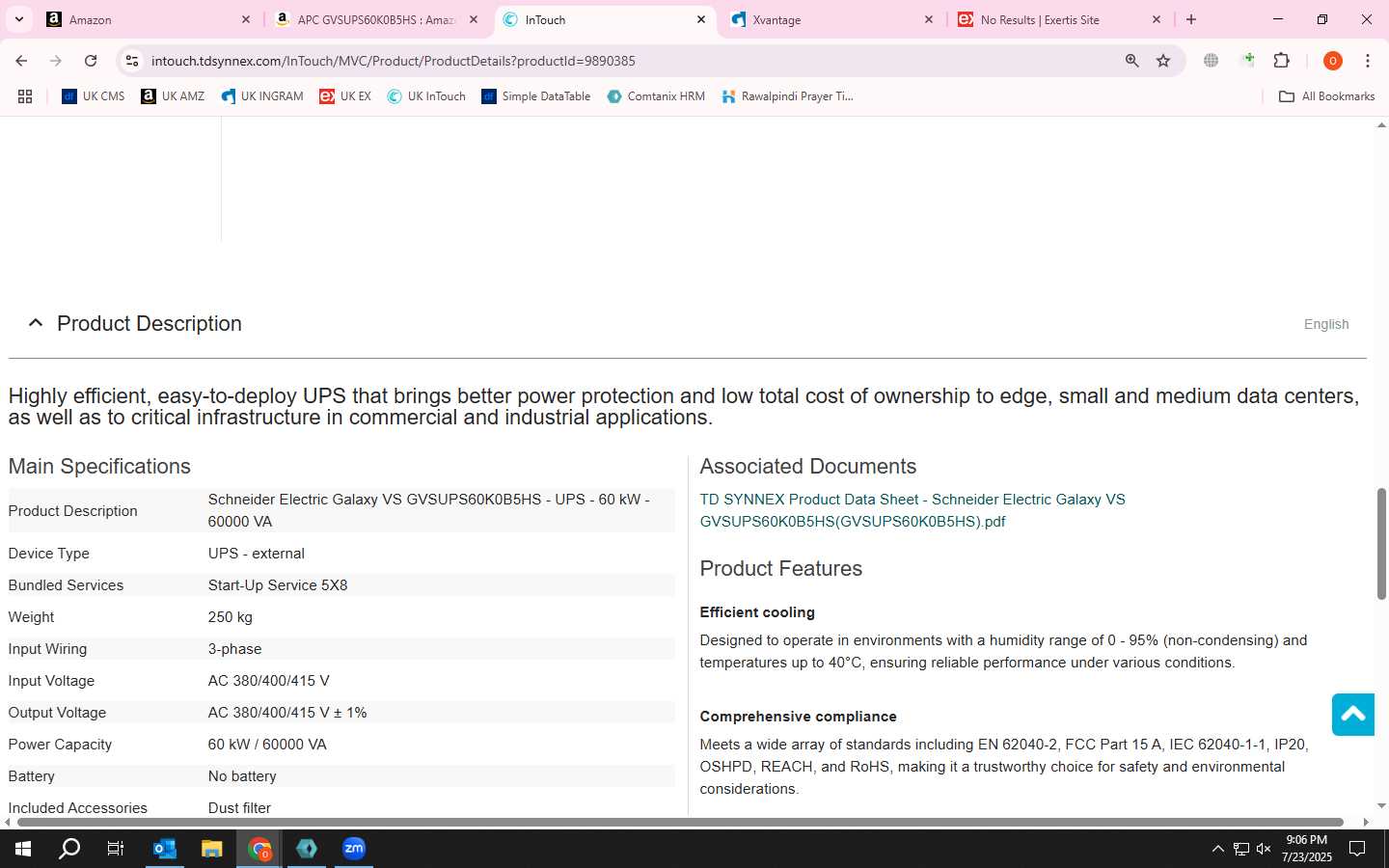Open the UK EX bookmark
This screenshot has width=1389, height=868.
click(345, 96)
